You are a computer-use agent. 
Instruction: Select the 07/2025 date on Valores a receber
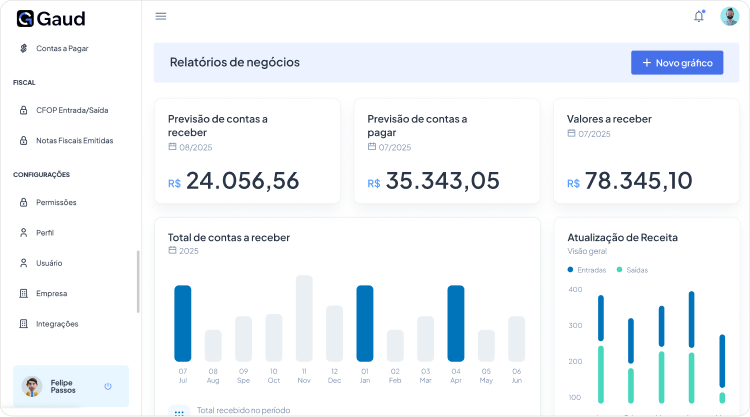point(594,134)
